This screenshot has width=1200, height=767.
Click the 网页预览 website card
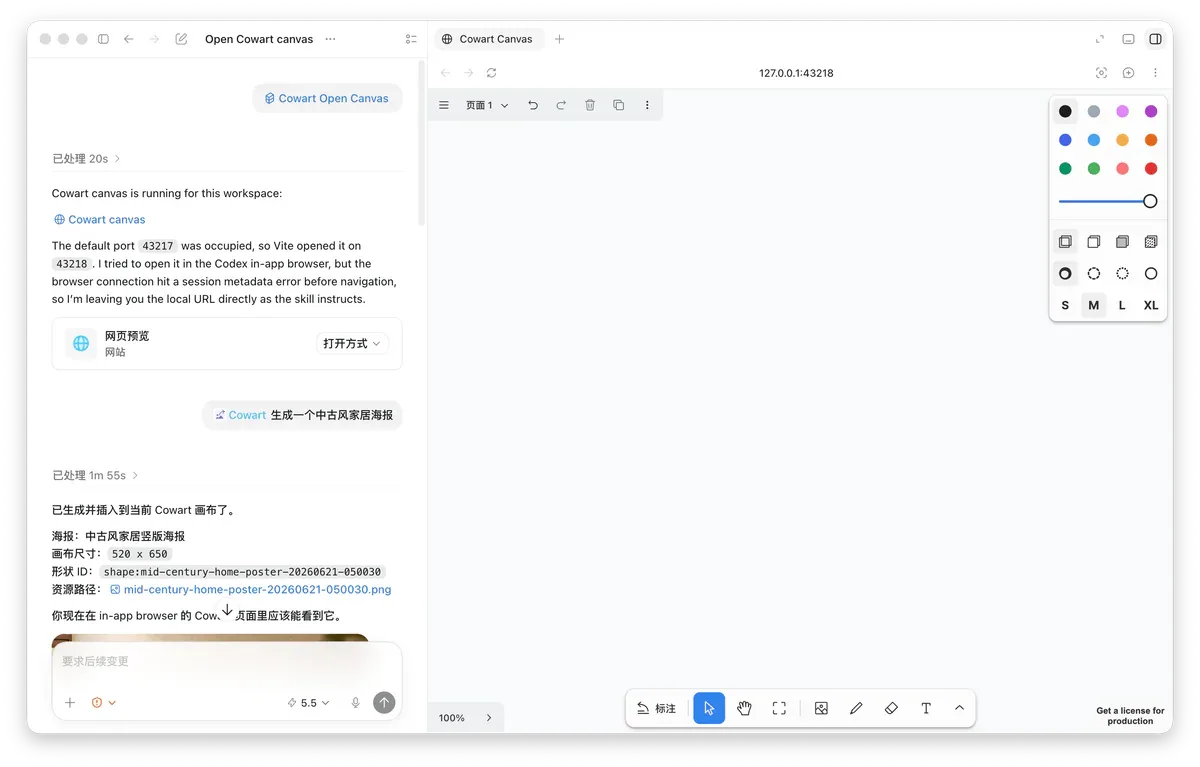point(227,344)
